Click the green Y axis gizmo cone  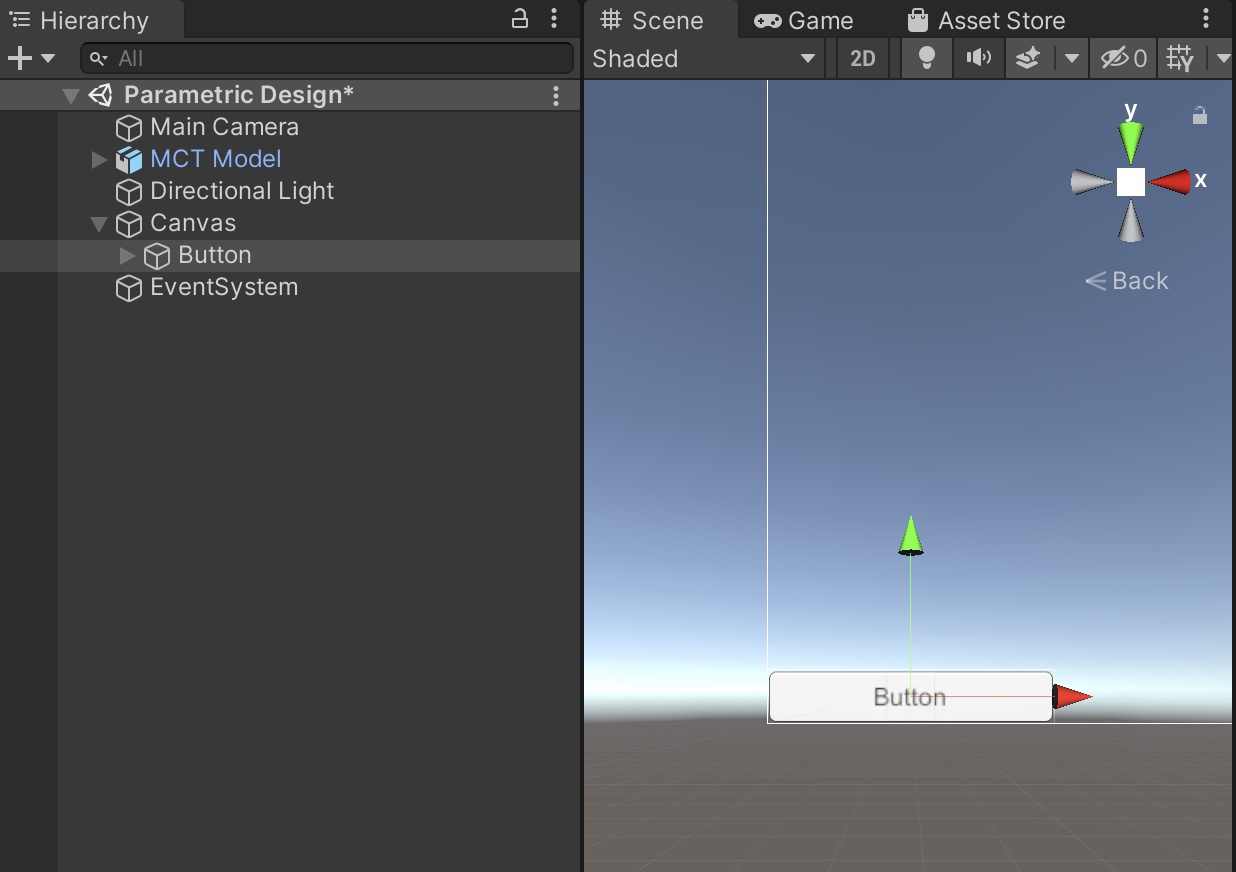pos(1131,142)
